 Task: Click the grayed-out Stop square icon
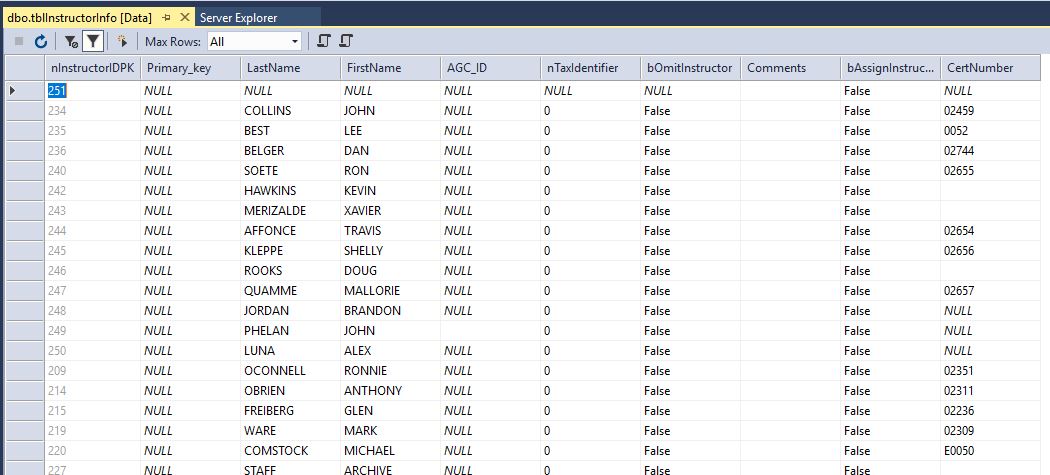[19, 42]
